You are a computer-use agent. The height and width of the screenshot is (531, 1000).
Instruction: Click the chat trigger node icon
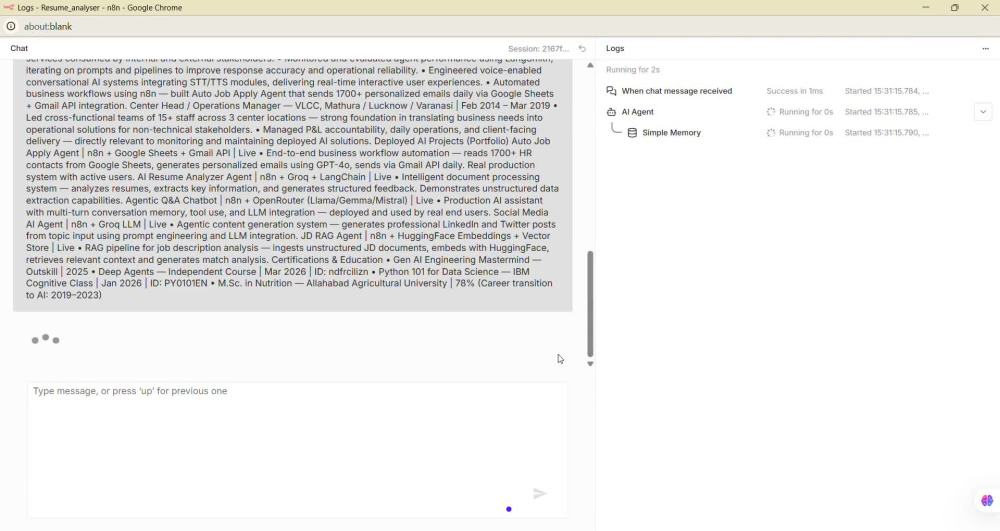pyautogui.click(x=611, y=91)
